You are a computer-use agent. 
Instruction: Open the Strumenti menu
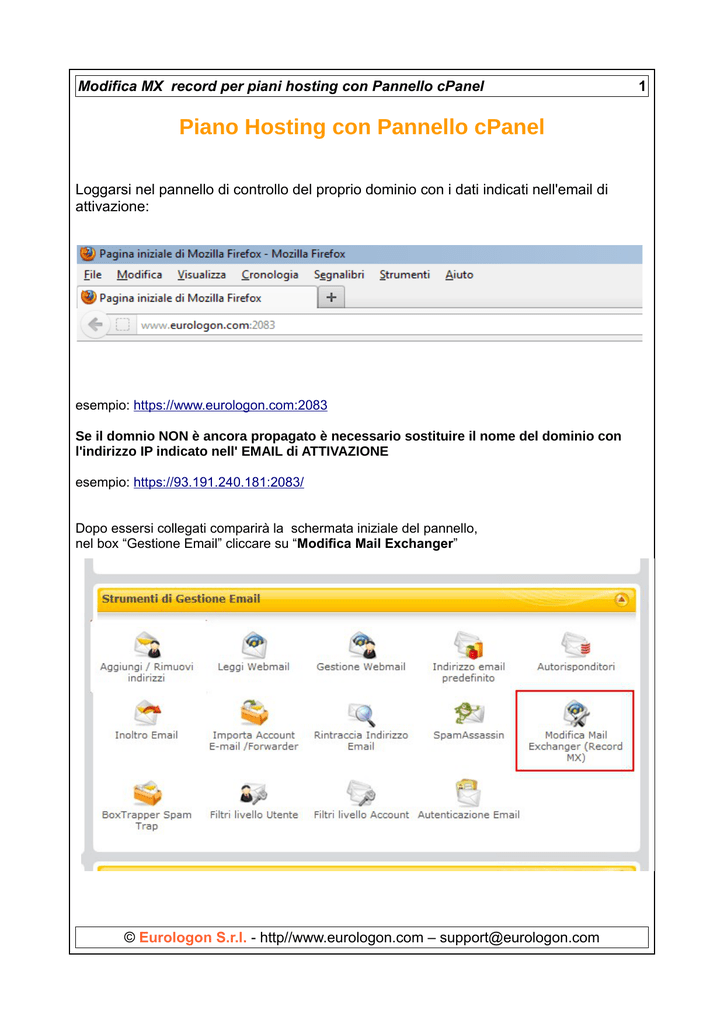(405, 275)
